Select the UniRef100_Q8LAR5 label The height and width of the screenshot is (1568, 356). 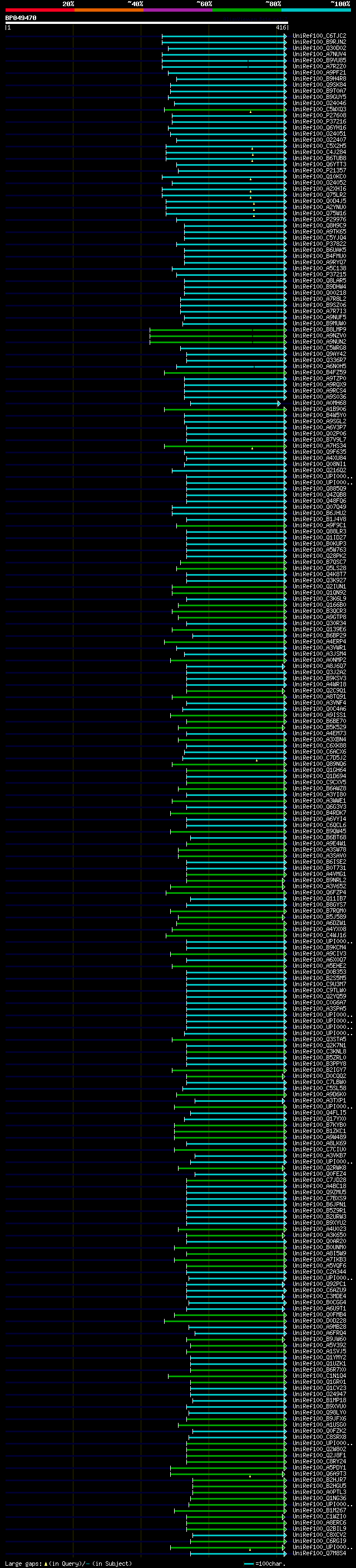(x=319, y=280)
